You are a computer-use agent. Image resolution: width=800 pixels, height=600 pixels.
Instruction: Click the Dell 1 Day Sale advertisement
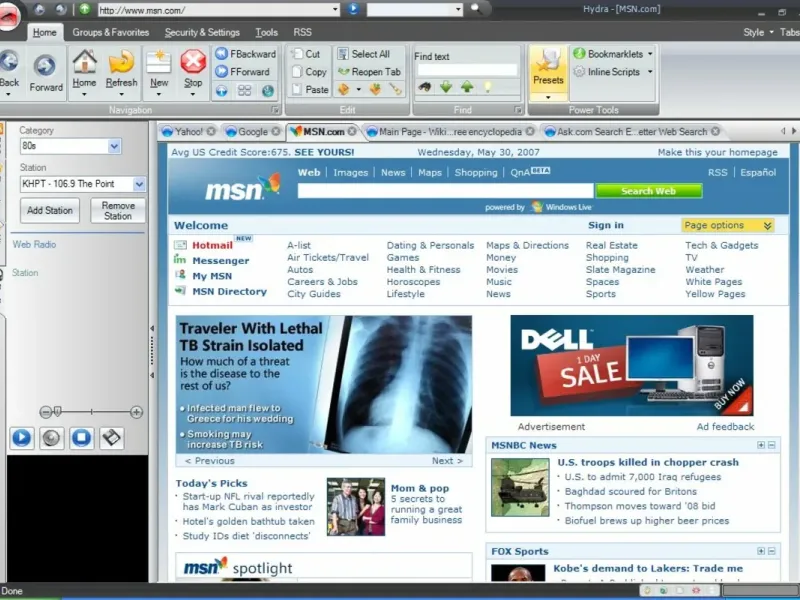(x=632, y=365)
